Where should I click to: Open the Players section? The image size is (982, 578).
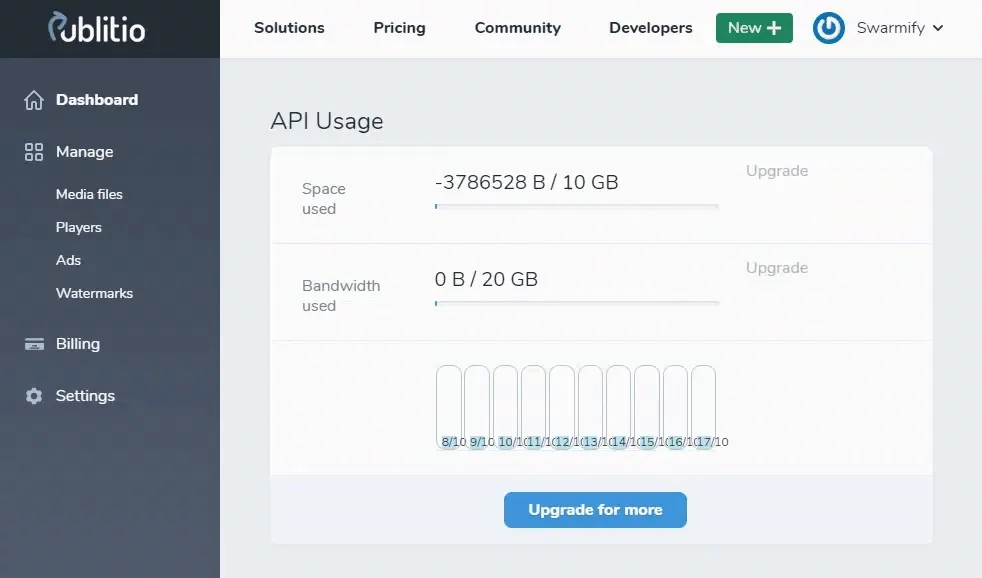(78, 227)
